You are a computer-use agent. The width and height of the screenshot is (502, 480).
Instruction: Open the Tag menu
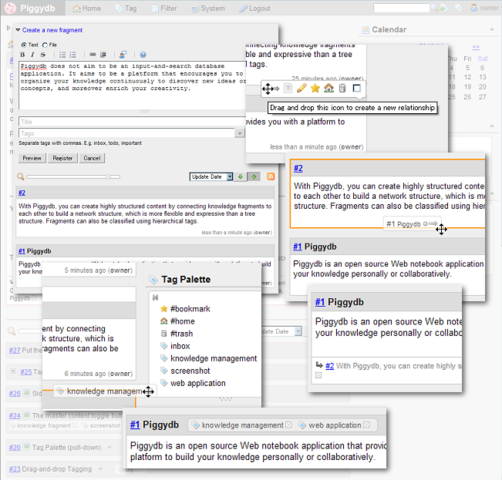coord(126,8)
